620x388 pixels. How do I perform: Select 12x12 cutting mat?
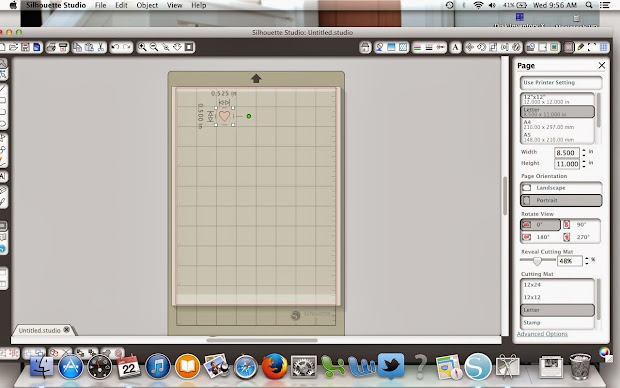(x=558, y=297)
